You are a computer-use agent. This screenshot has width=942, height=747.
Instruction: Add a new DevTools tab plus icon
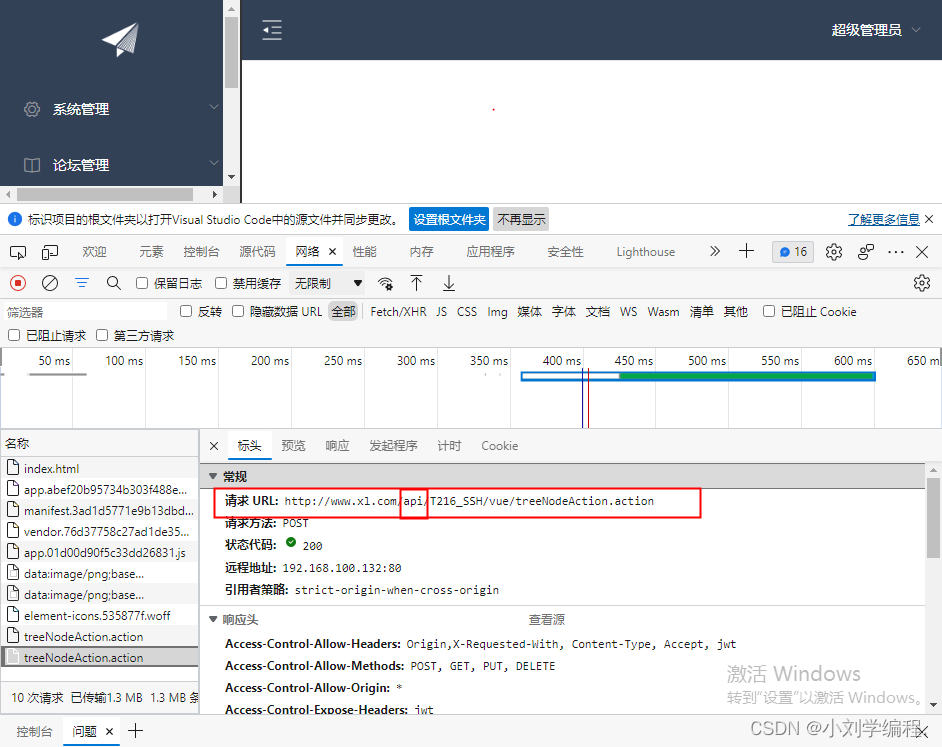[x=746, y=251]
